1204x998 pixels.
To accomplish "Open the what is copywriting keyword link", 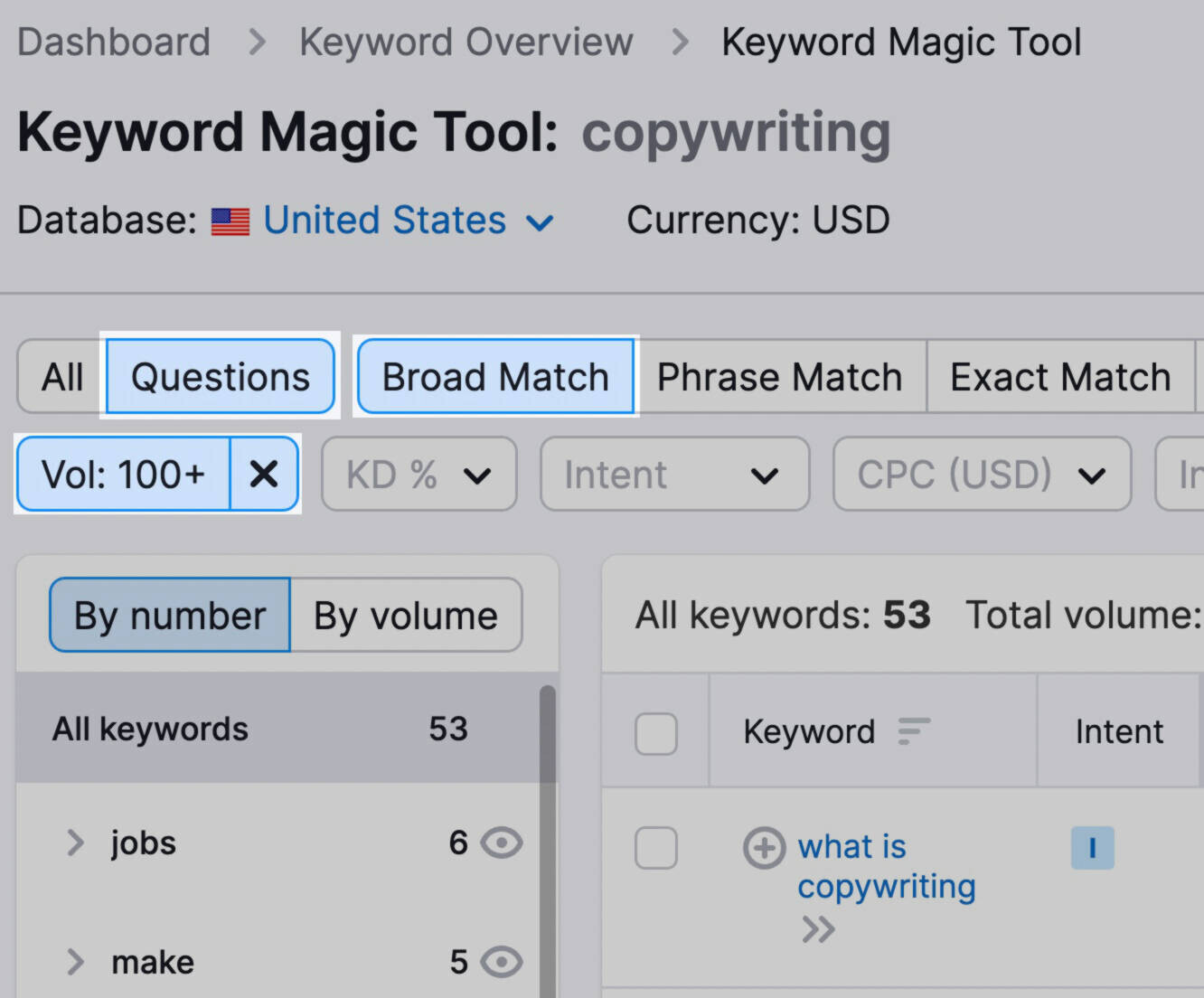I will pyautogui.click(x=887, y=866).
